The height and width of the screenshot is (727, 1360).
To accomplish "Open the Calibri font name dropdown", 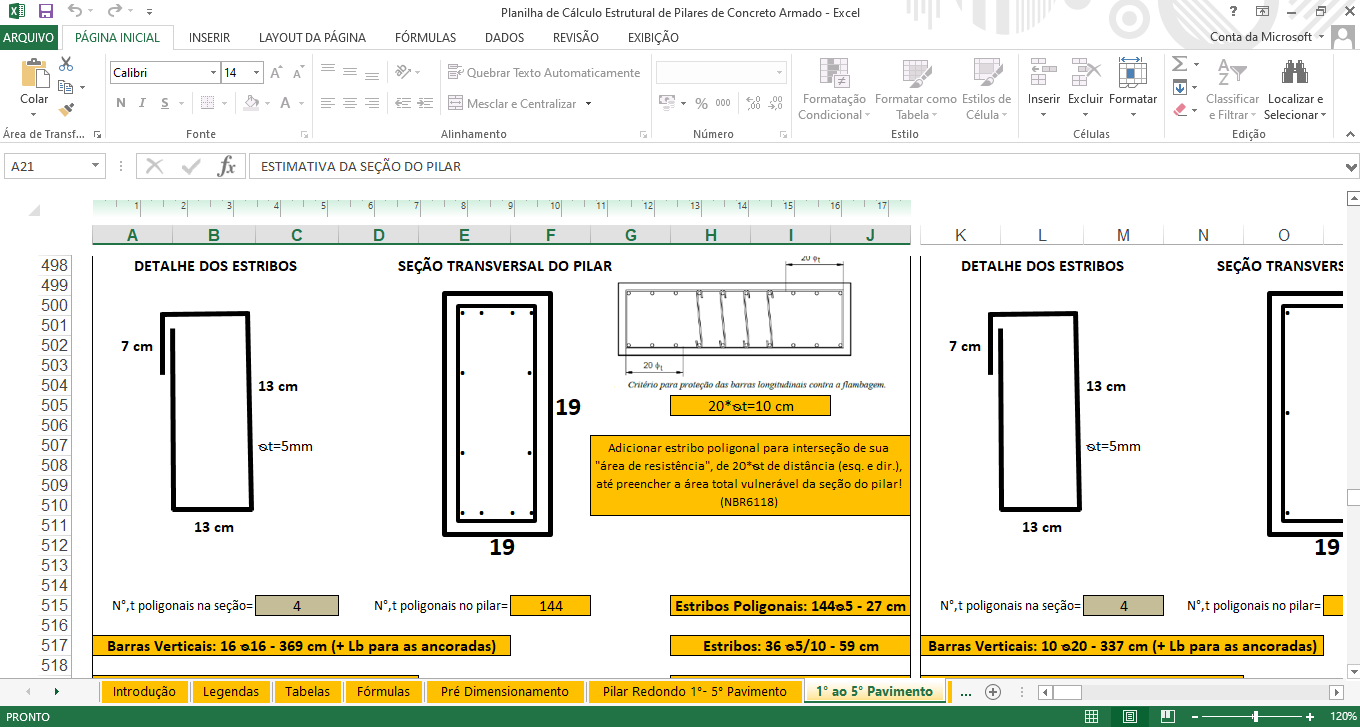I will [x=213, y=73].
